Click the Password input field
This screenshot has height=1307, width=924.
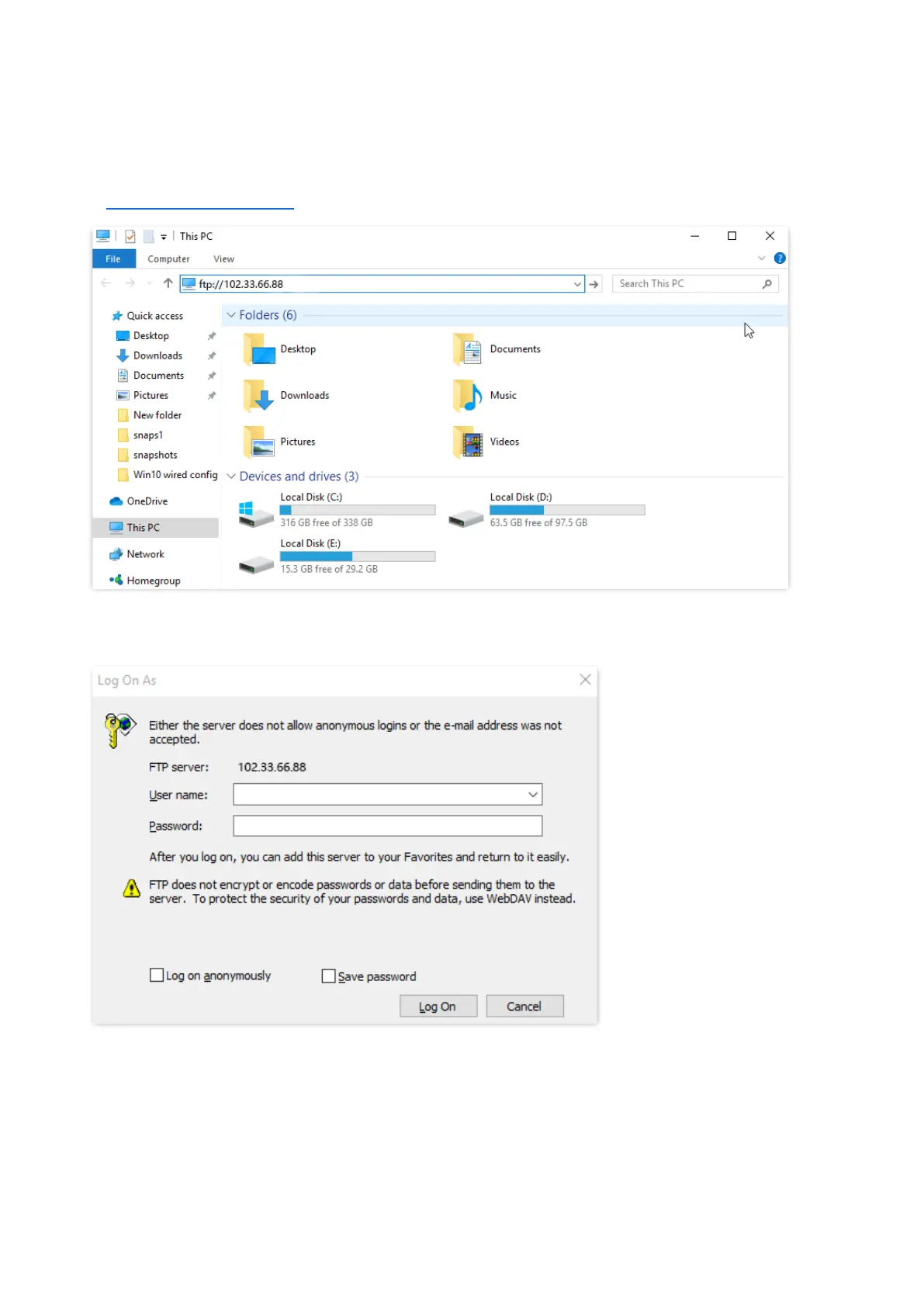click(388, 826)
